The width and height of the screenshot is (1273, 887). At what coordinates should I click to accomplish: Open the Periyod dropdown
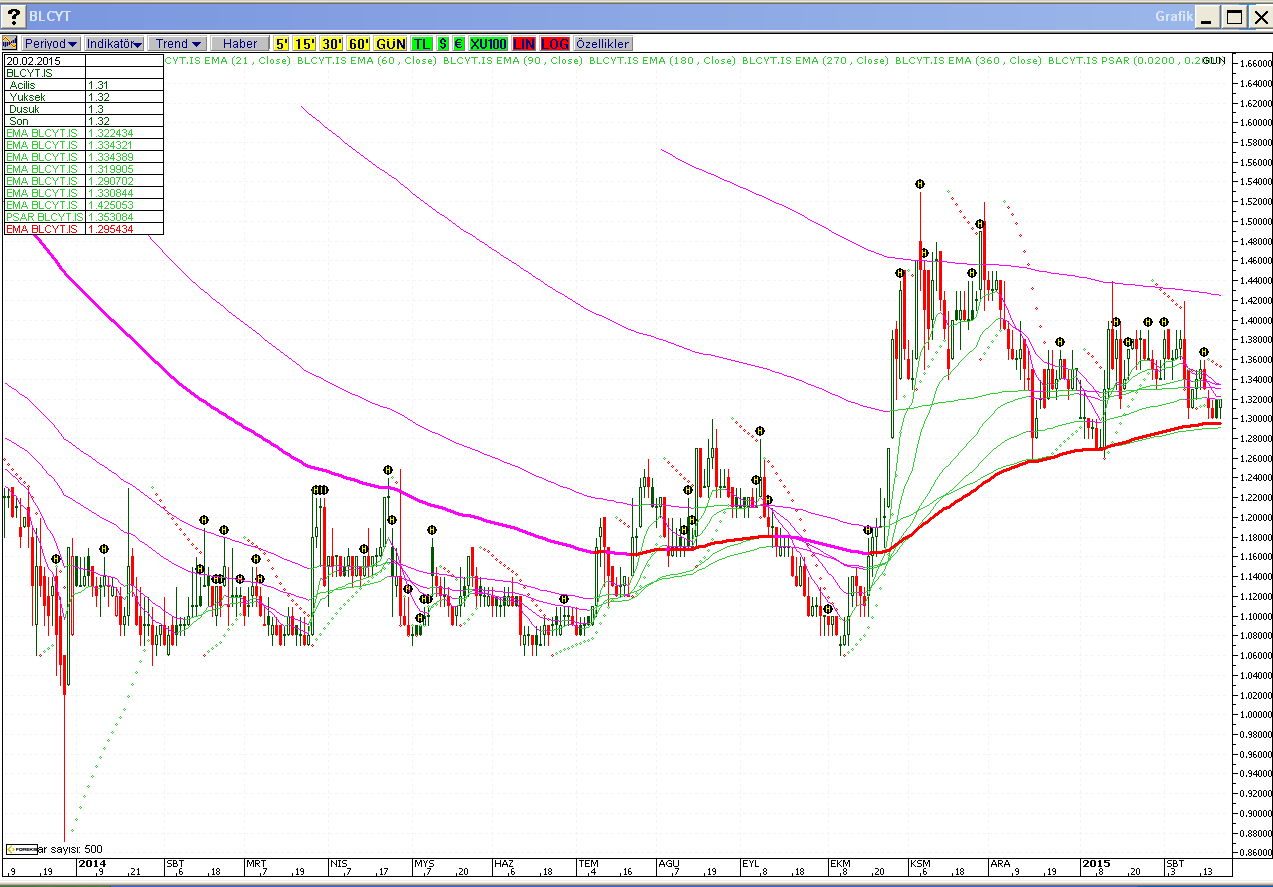[x=51, y=44]
